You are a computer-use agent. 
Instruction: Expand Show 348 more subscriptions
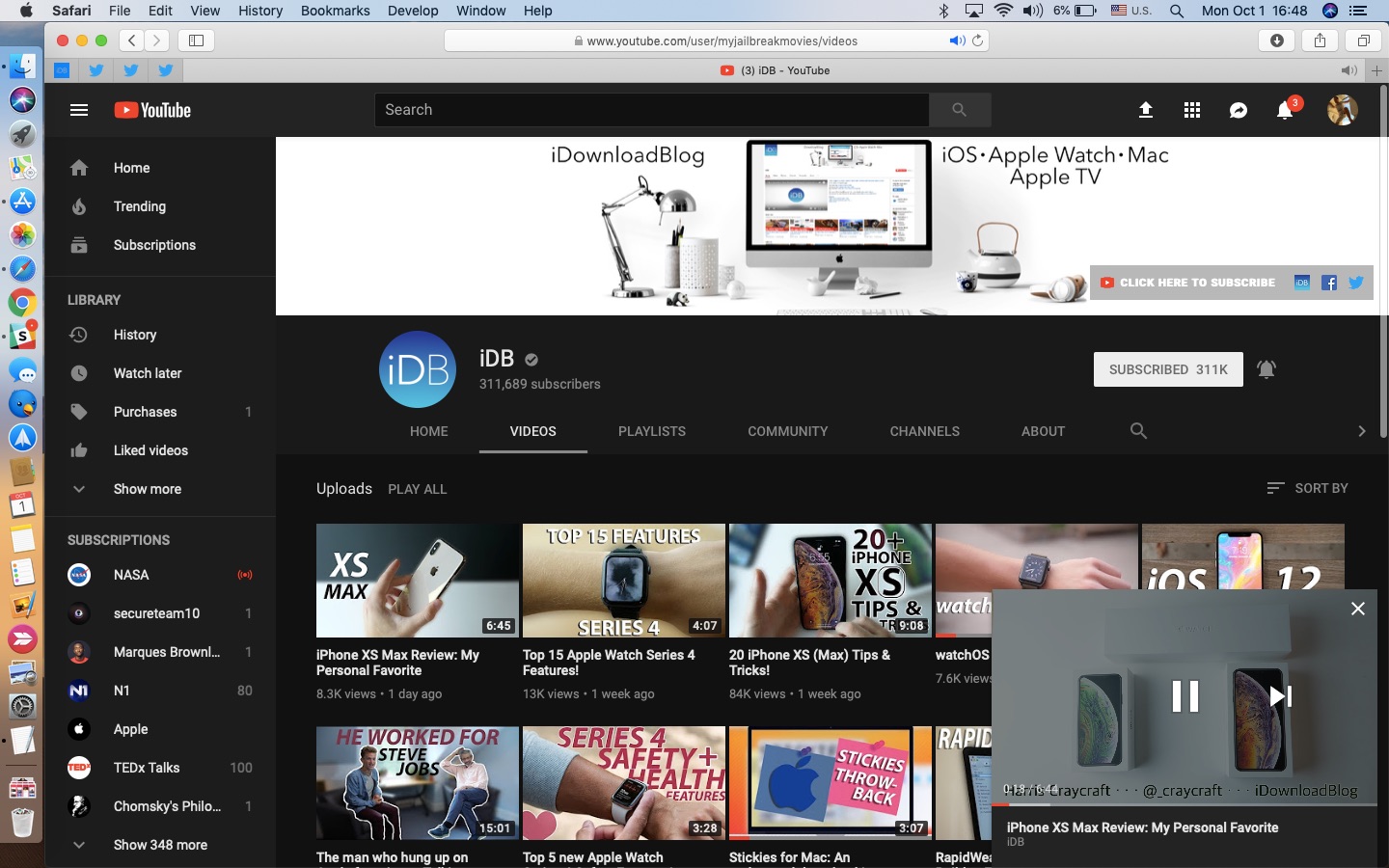coord(160,845)
